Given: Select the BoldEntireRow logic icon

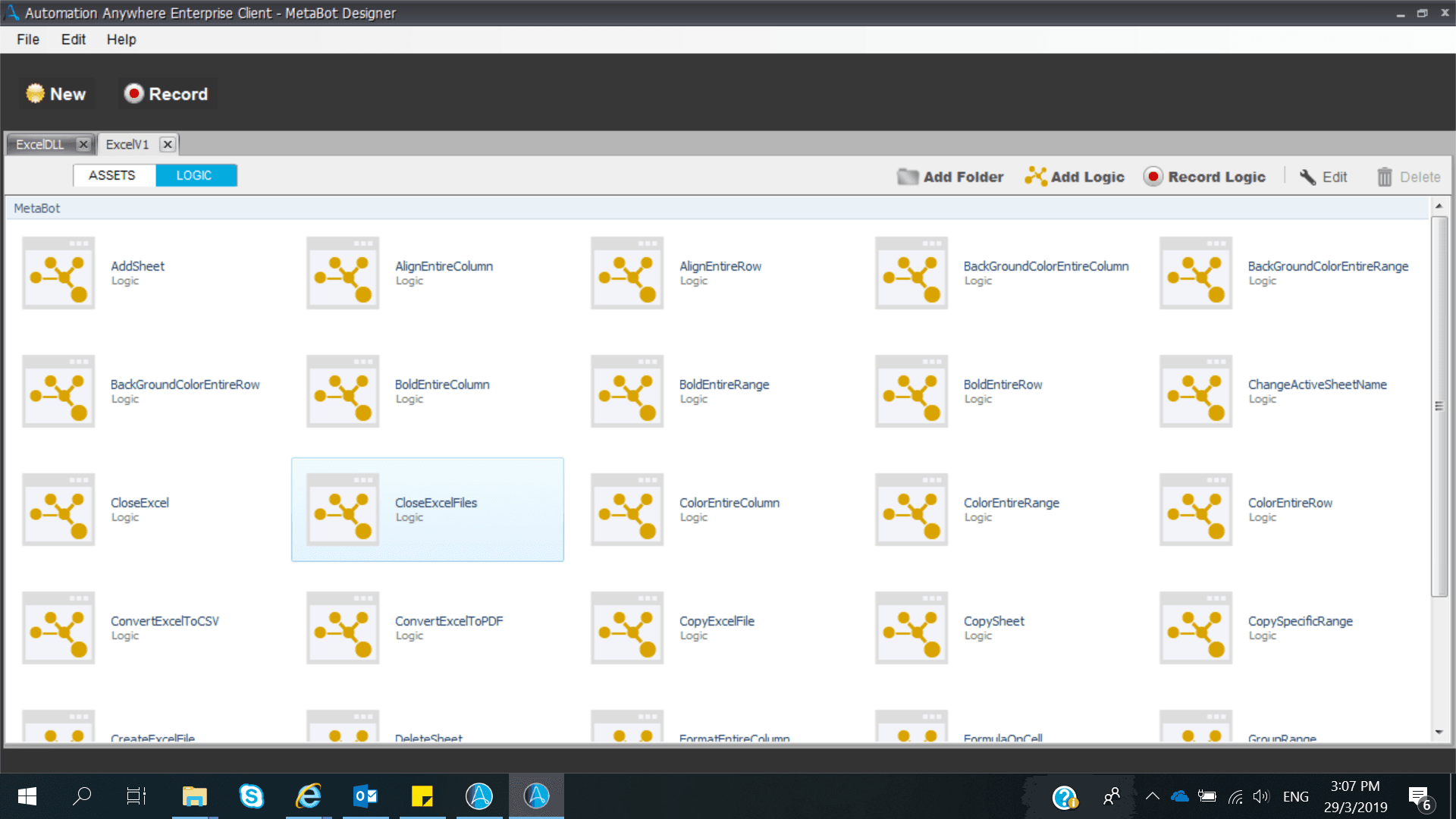Looking at the screenshot, I should [x=912, y=391].
